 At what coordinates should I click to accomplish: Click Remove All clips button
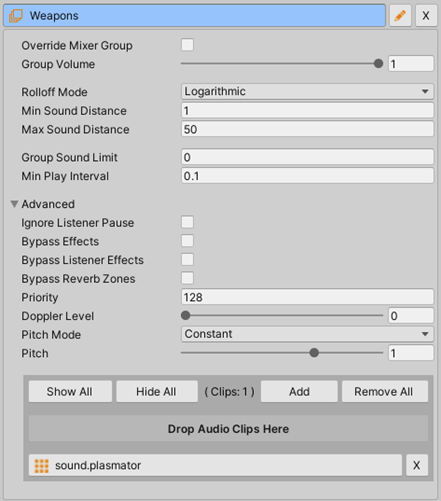385,391
